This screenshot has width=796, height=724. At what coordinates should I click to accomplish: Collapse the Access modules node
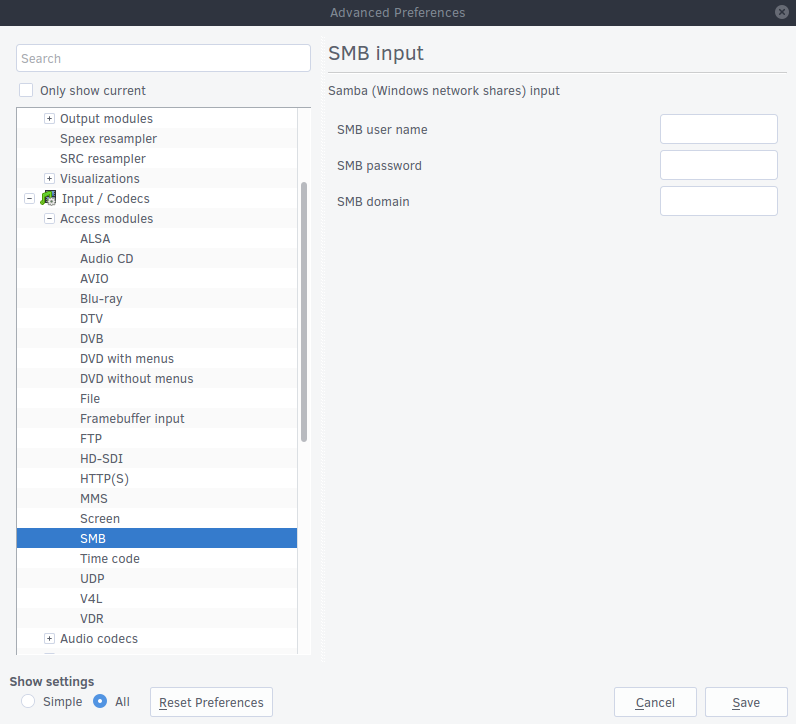coord(49,218)
